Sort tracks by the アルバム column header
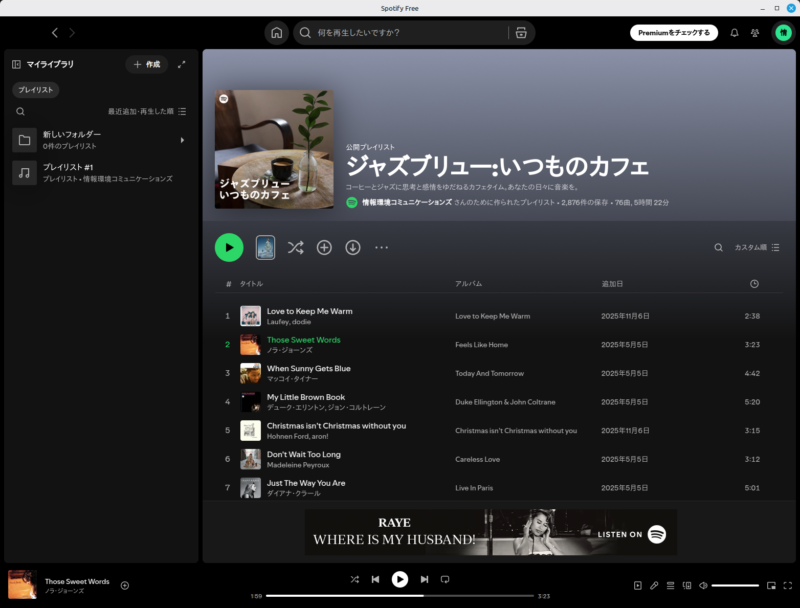800x608 pixels. coord(469,284)
